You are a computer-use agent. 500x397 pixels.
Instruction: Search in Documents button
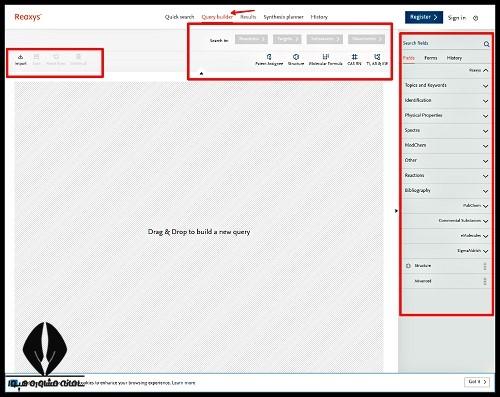tap(366, 39)
